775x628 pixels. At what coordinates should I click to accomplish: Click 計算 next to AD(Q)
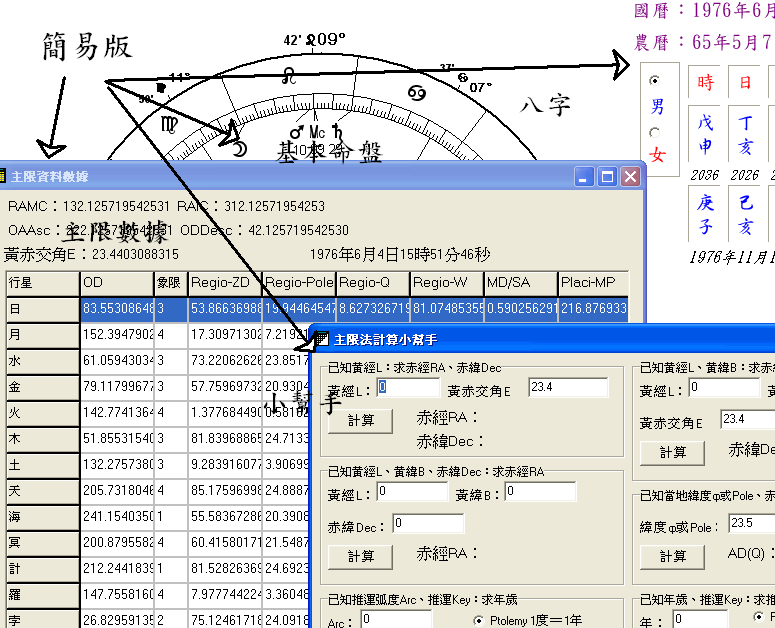[672, 557]
